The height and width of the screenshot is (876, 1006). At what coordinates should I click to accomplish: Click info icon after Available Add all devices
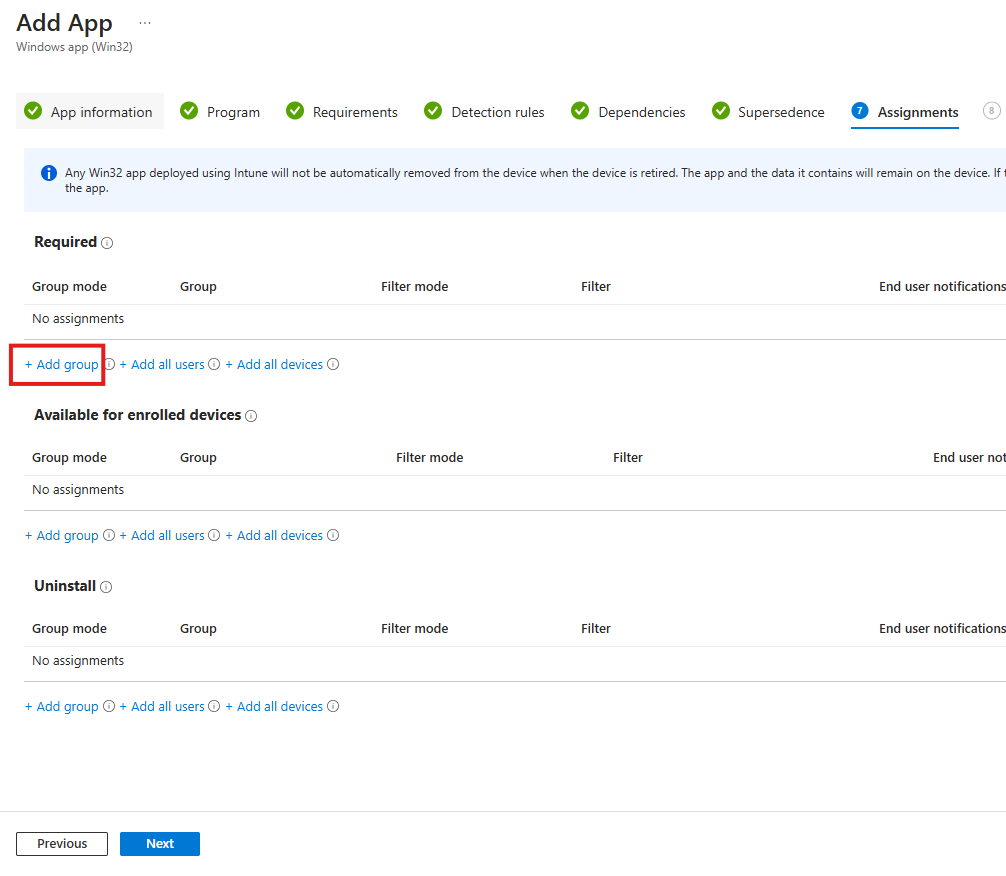point(333,535)
